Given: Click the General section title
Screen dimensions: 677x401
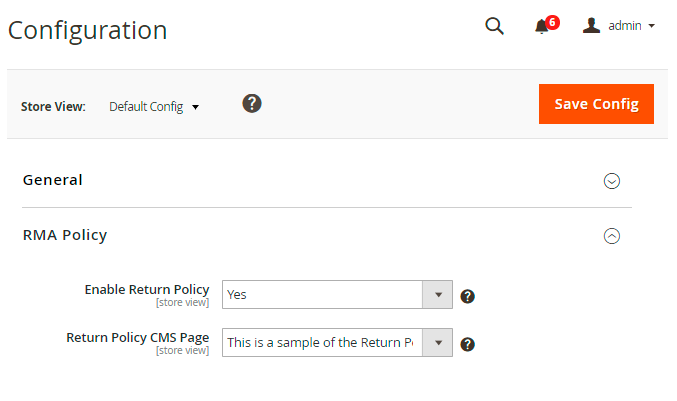Looking at the screenshot, I should pyautogui.click(x=53, y=180).
